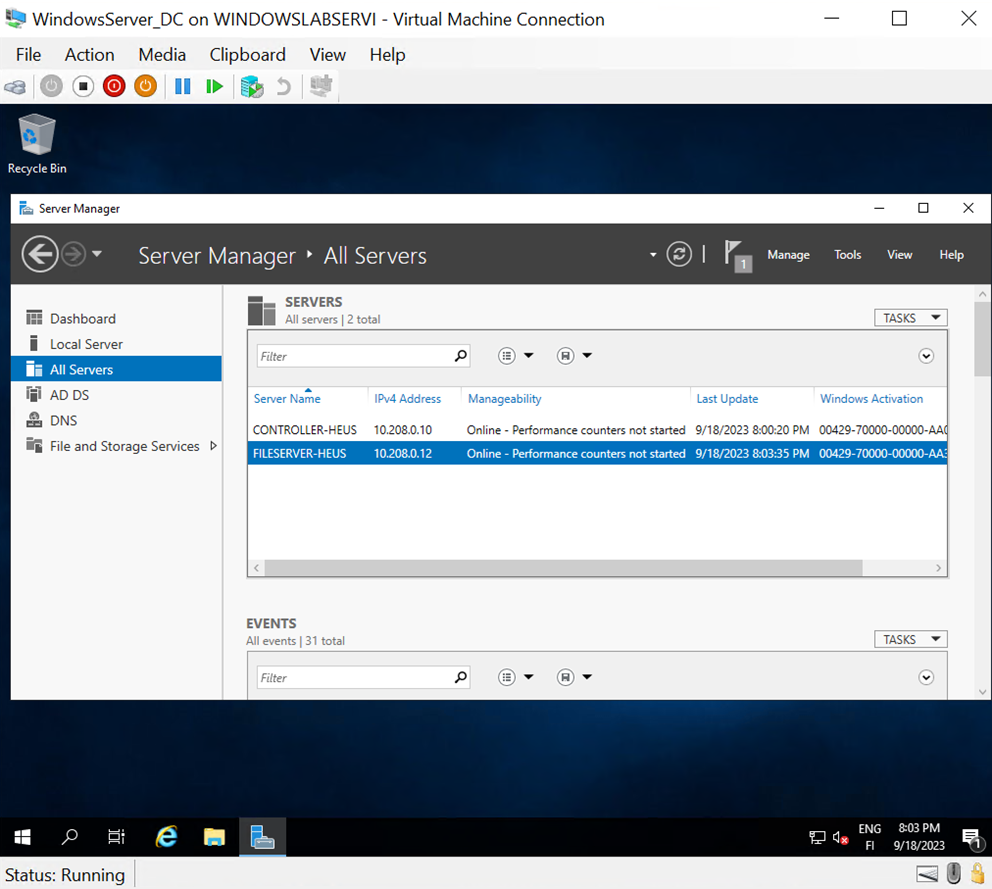Pause the virtual machine

[183, 86]
